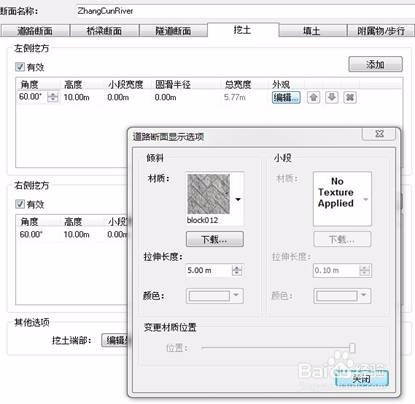The height and width of the screenshot is (404, 415).
Task: Click the 位置 slider handle
Action: point(352,348)
